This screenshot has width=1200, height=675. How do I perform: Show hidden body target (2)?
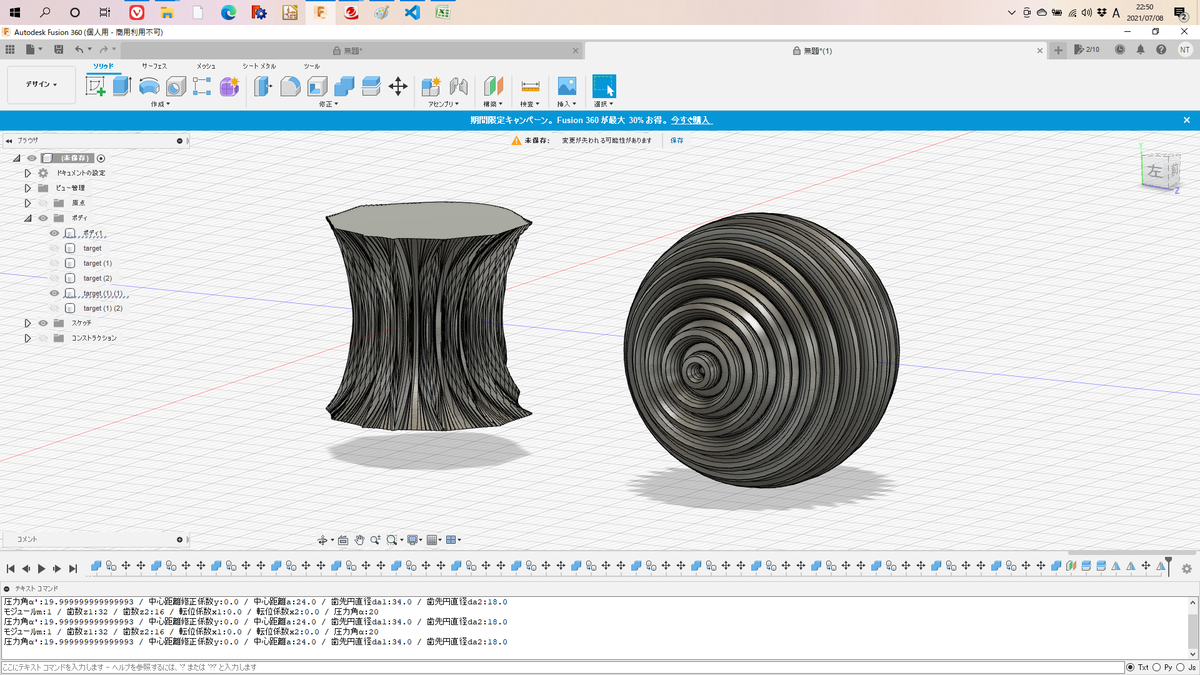click(55, 278)
